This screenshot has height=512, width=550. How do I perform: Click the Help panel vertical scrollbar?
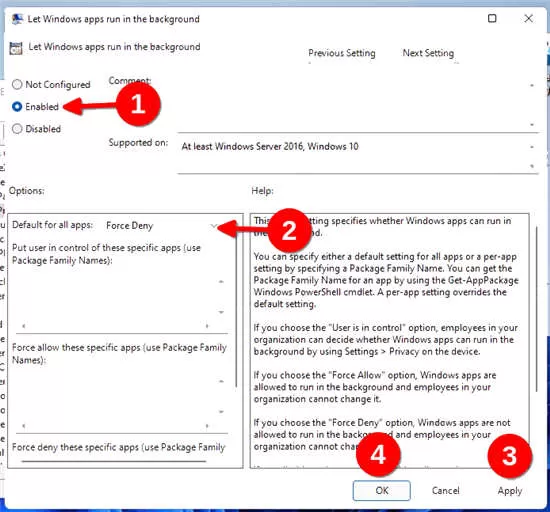tap(536, 309)
